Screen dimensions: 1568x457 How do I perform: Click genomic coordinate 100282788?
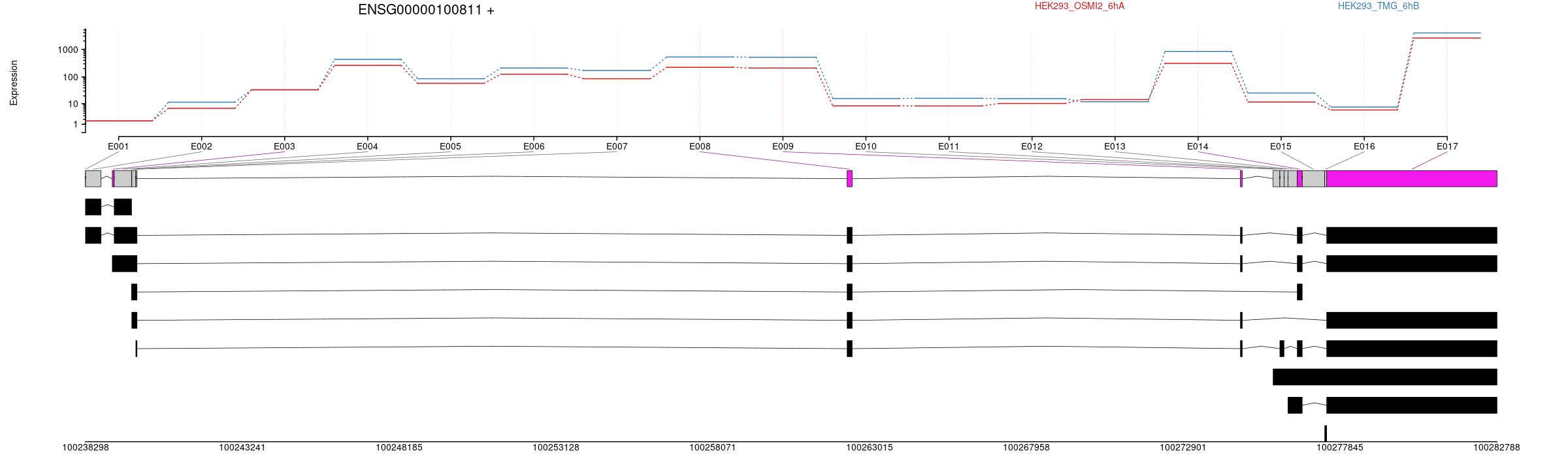pyautogui.click(x=1497, y=448)
